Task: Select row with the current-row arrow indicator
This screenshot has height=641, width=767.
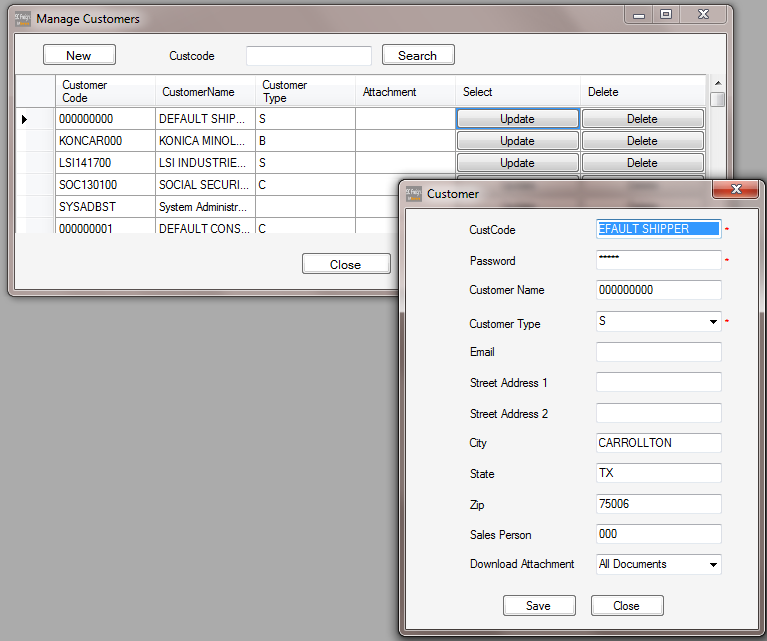Action: click(35, 119)
